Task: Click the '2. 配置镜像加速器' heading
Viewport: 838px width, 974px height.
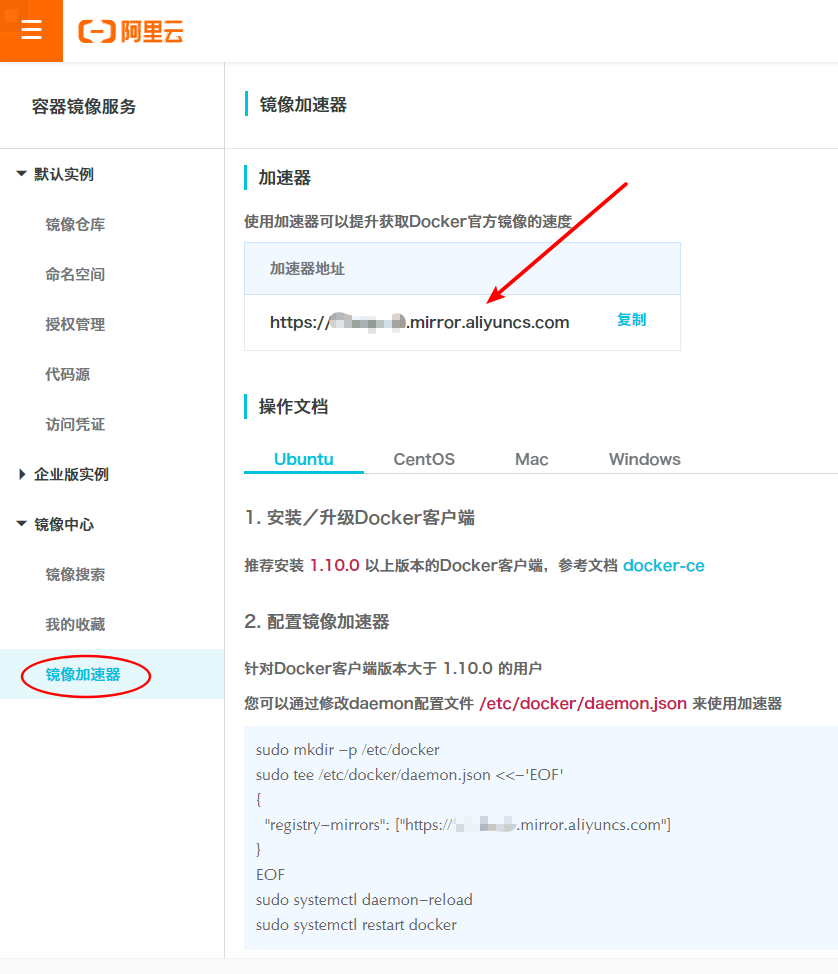Action: tap(317, 621)
